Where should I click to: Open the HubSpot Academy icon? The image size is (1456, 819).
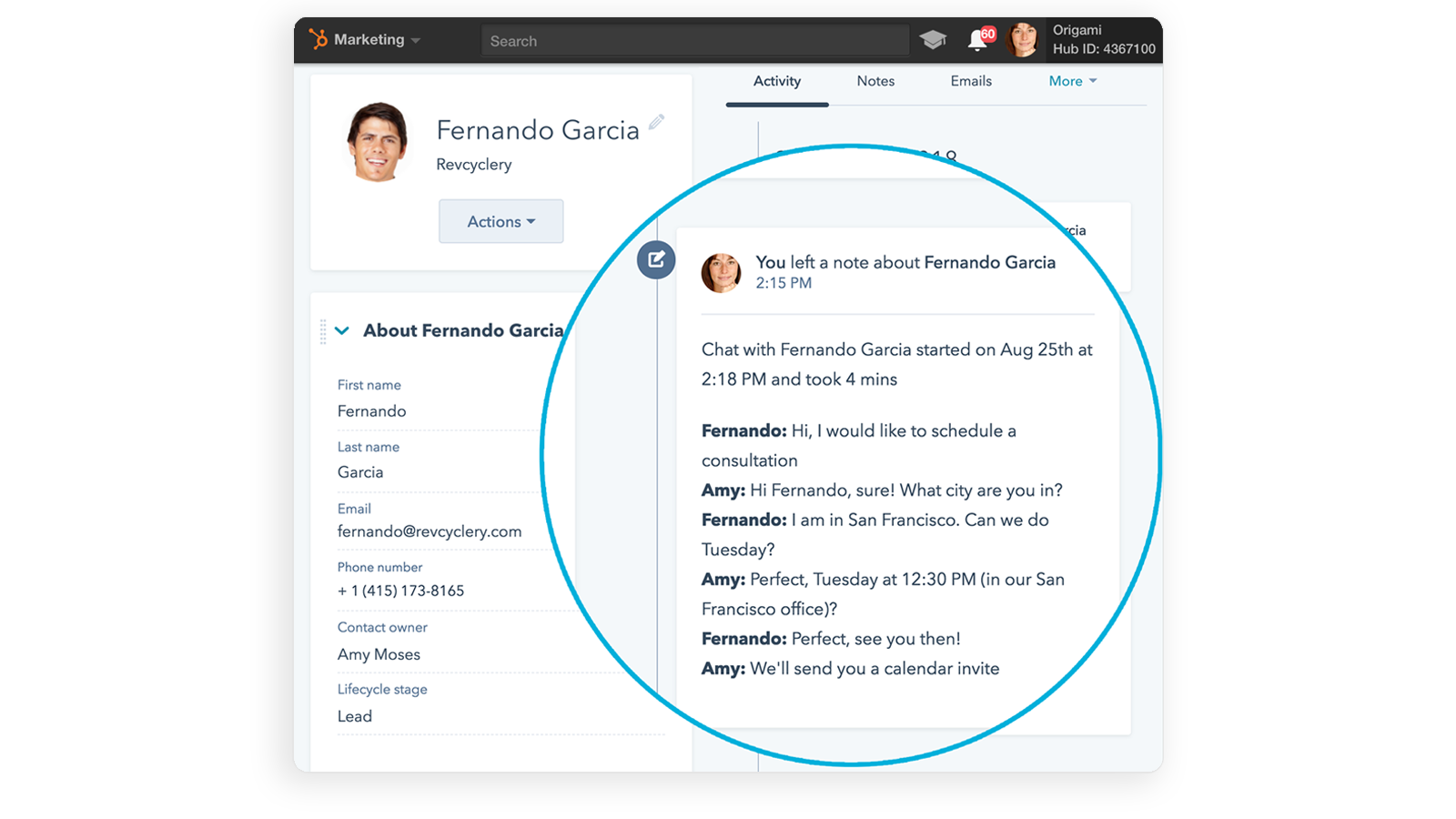[x=934, y=38]
